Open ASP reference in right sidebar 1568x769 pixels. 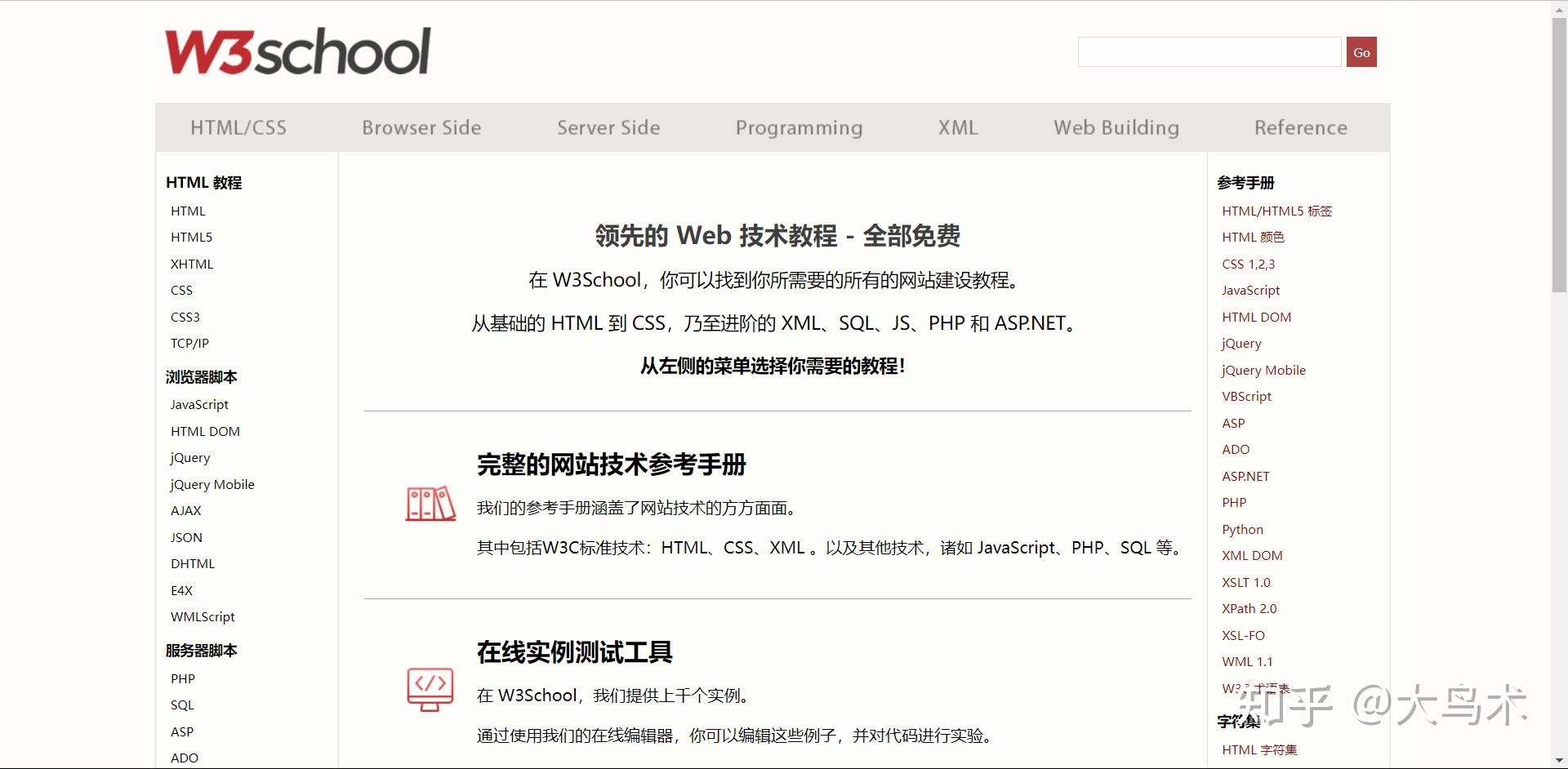pos(1233,423)
